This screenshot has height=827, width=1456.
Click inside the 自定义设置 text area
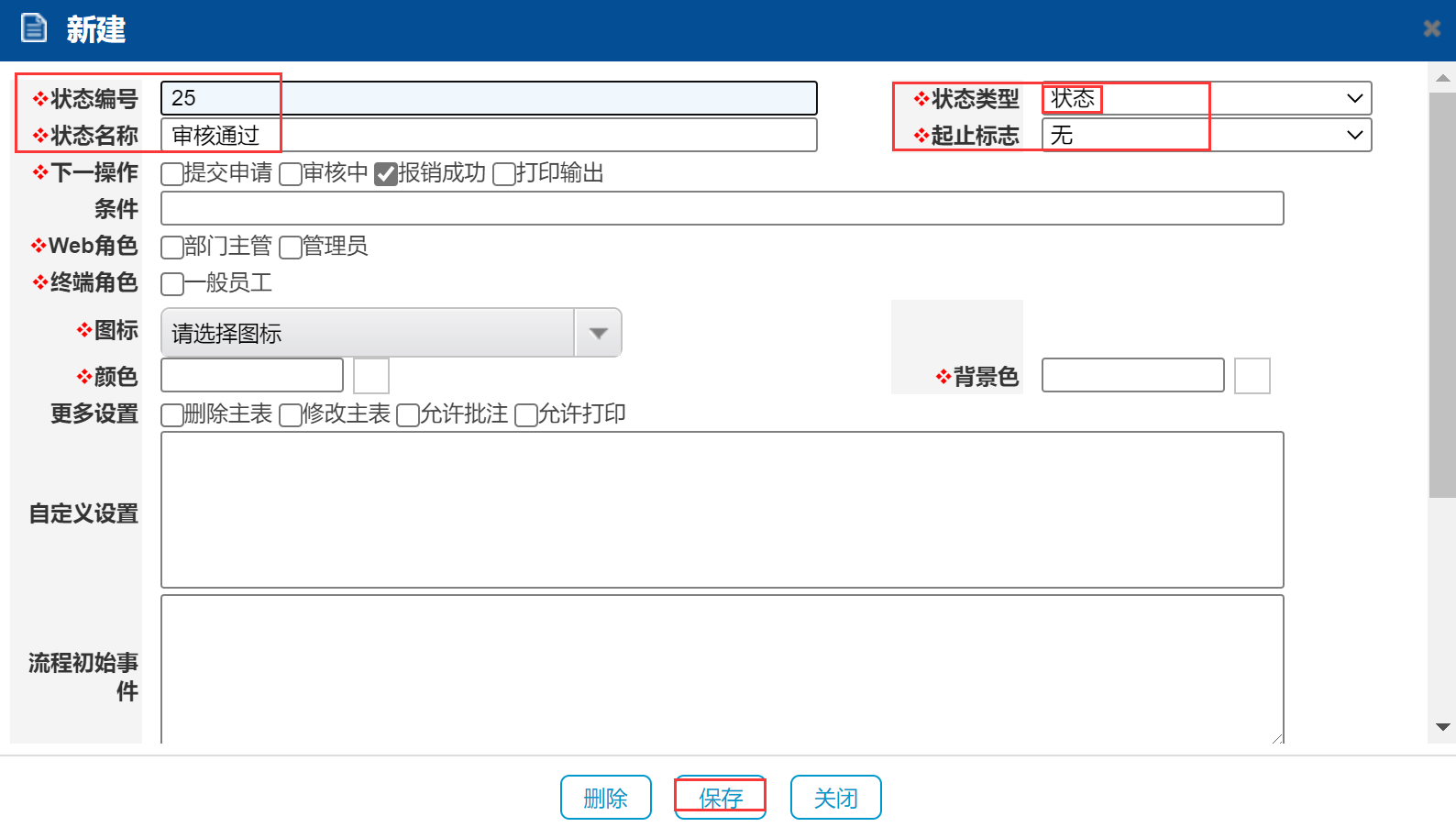[x=722, y=510]
